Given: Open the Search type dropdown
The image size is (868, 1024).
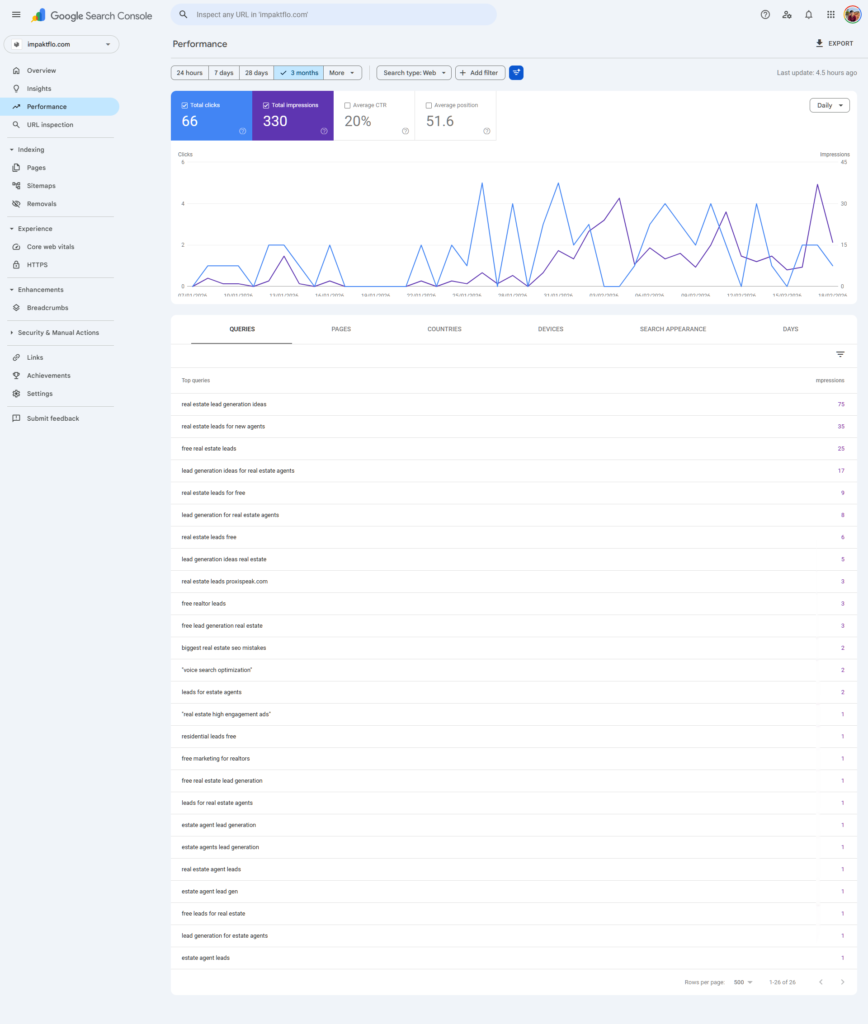Looking at the screenshot, I should [x=410, y=72].
